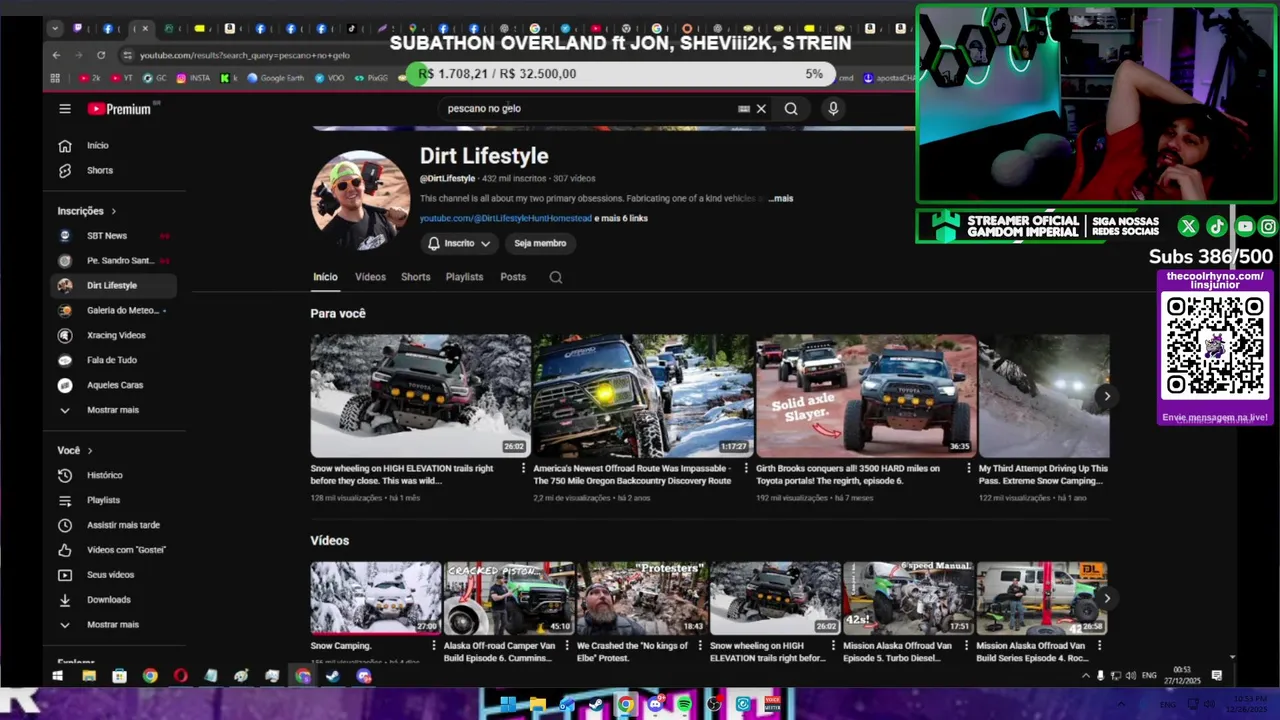Switch to the Vídeos channel tab
Screen dimensions: 1280x720
[x=370, y=277]
